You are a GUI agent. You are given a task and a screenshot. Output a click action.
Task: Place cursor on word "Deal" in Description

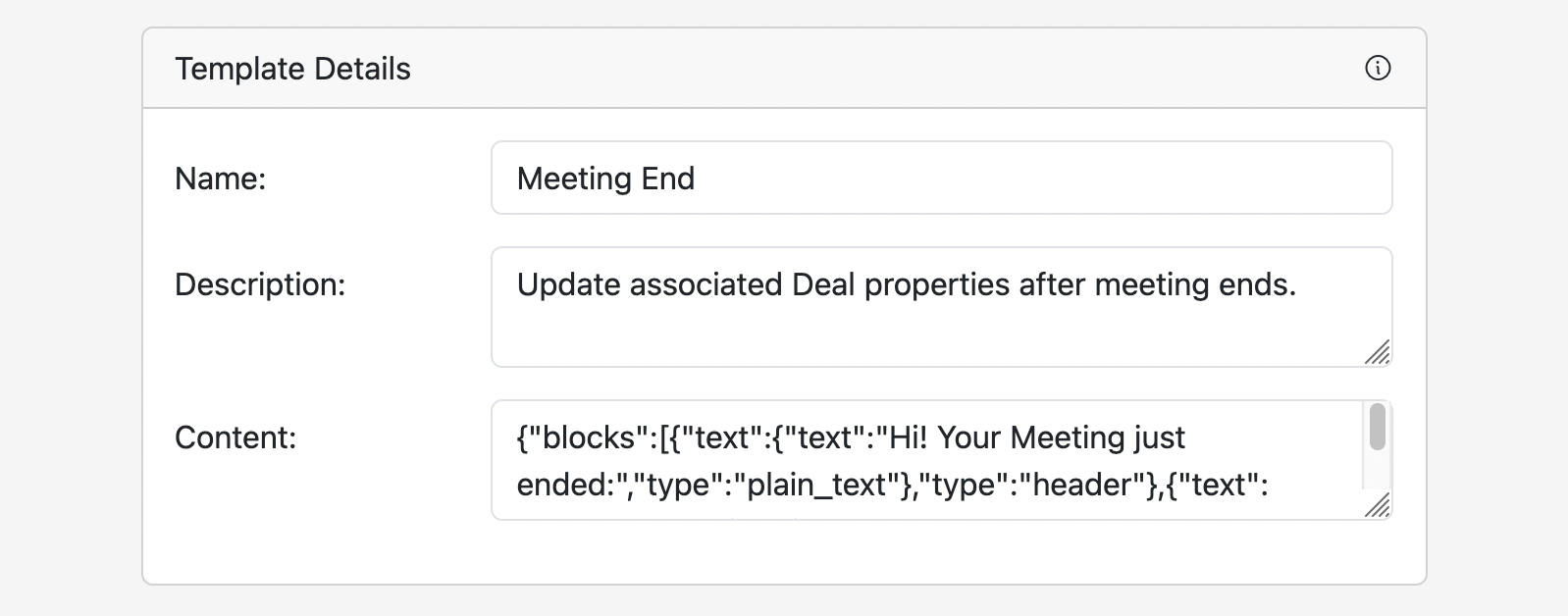(822, 284)
